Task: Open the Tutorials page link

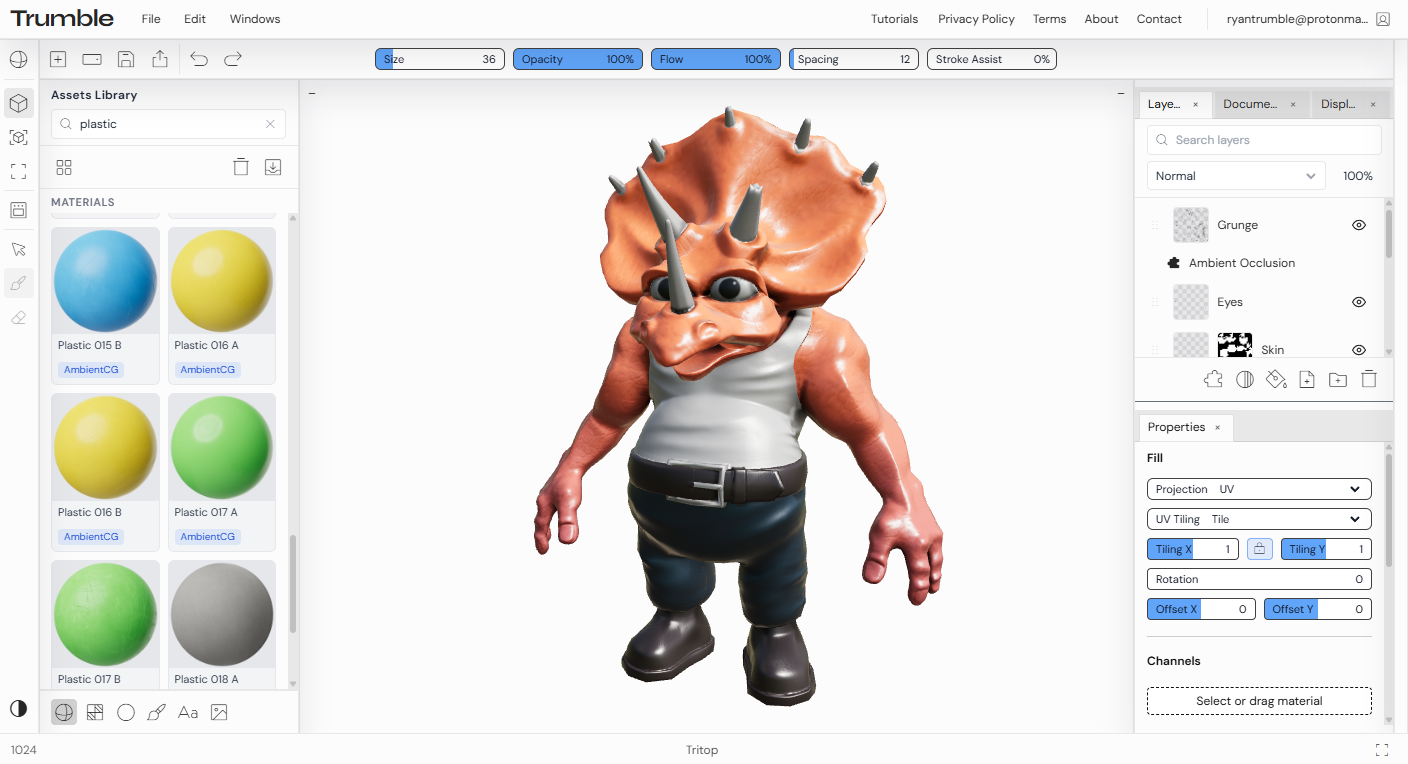Action: 894,18
